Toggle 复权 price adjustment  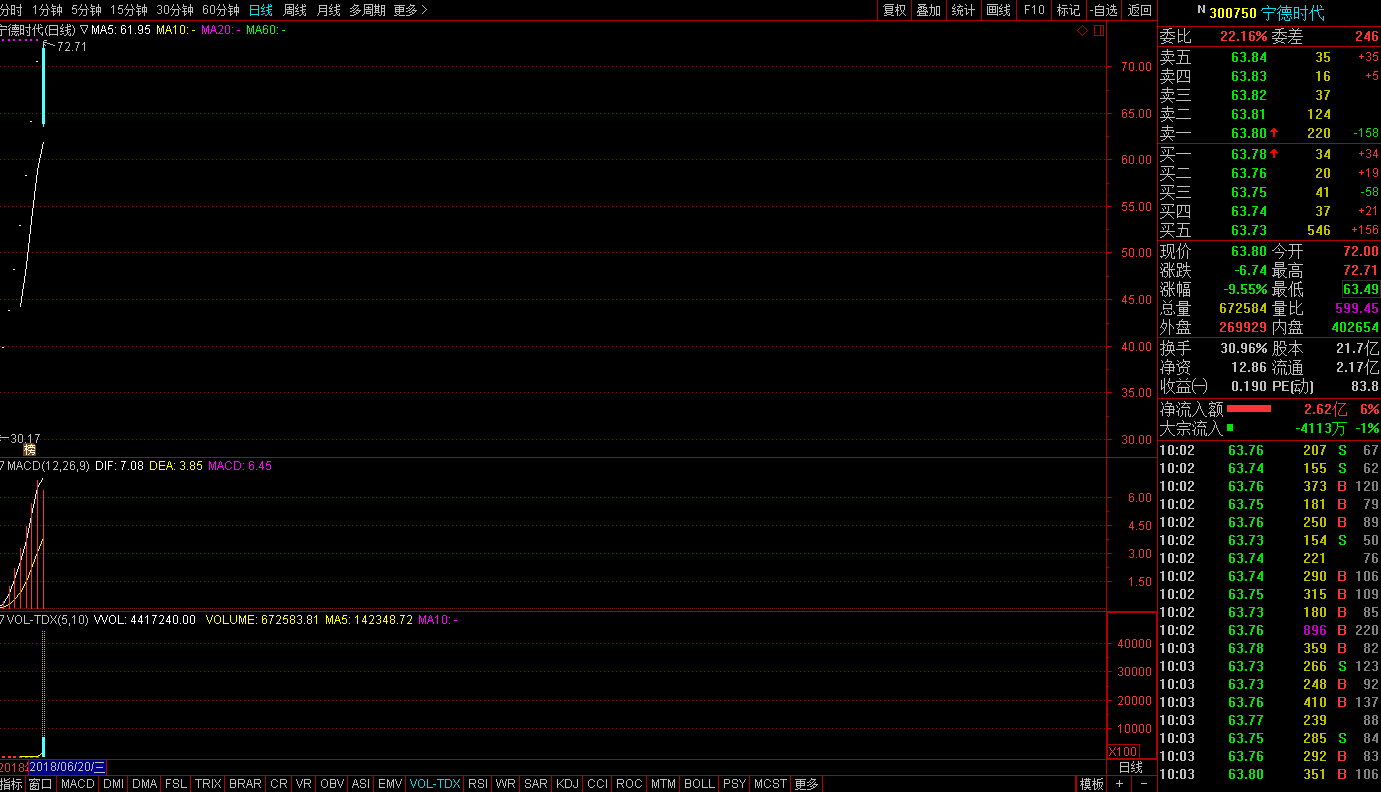click(894, 10)
